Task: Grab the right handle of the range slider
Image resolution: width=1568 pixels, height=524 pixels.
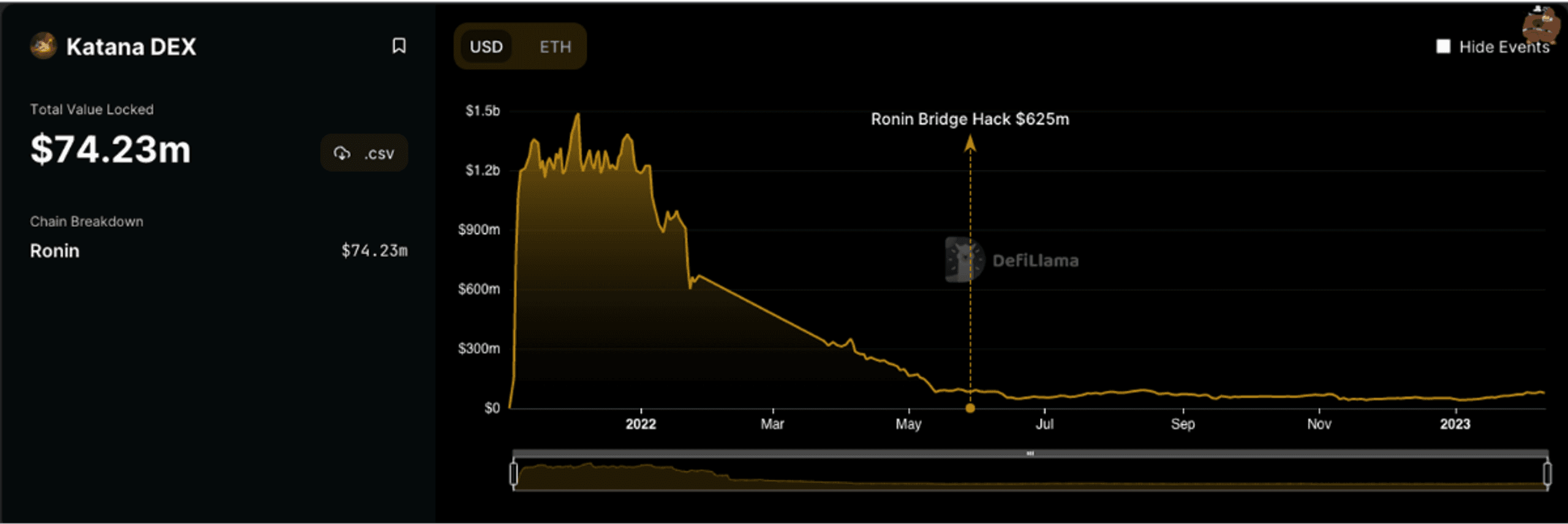Action: click(1547, 473)
